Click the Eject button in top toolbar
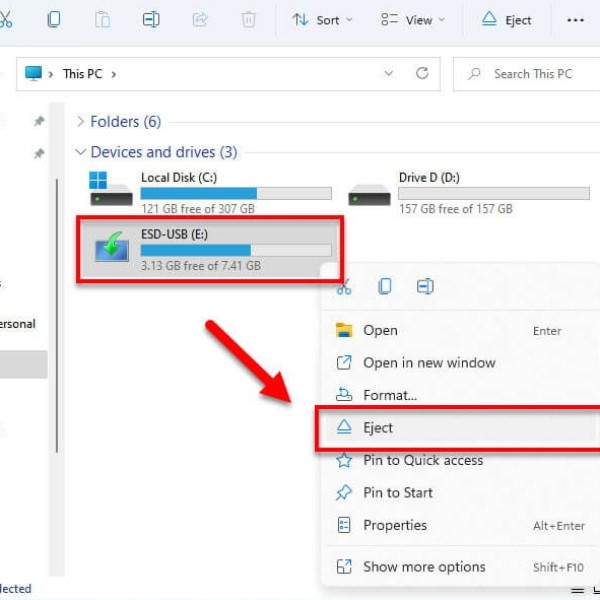The height and width of the screenshot is (600, 600). click(506, 20)
